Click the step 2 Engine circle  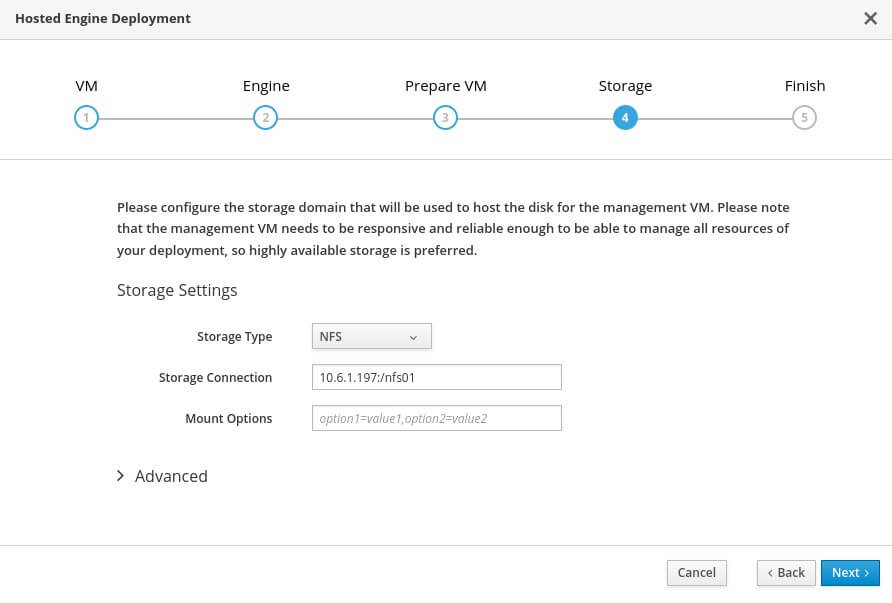(265, 118)
